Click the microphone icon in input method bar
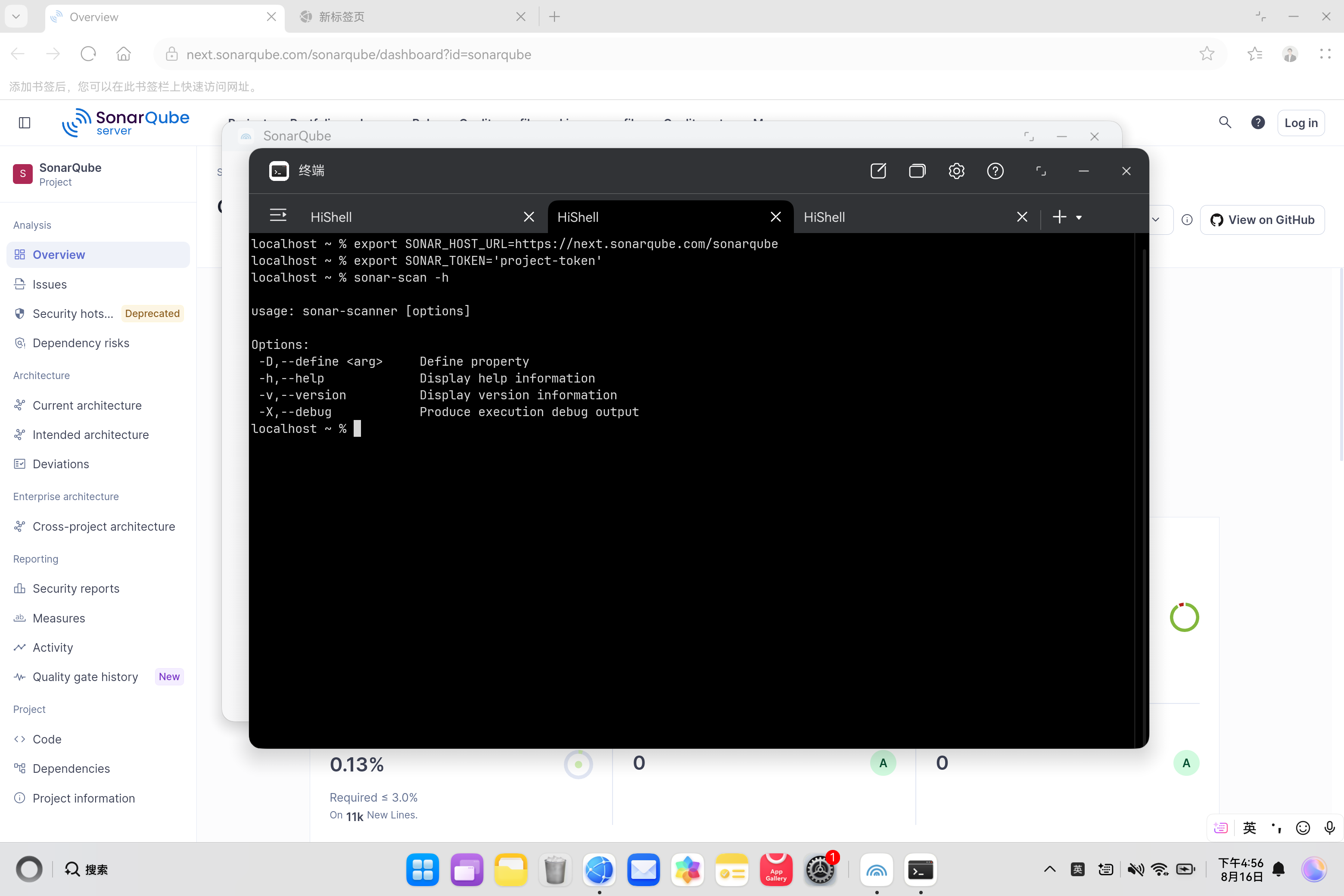 1330,828
